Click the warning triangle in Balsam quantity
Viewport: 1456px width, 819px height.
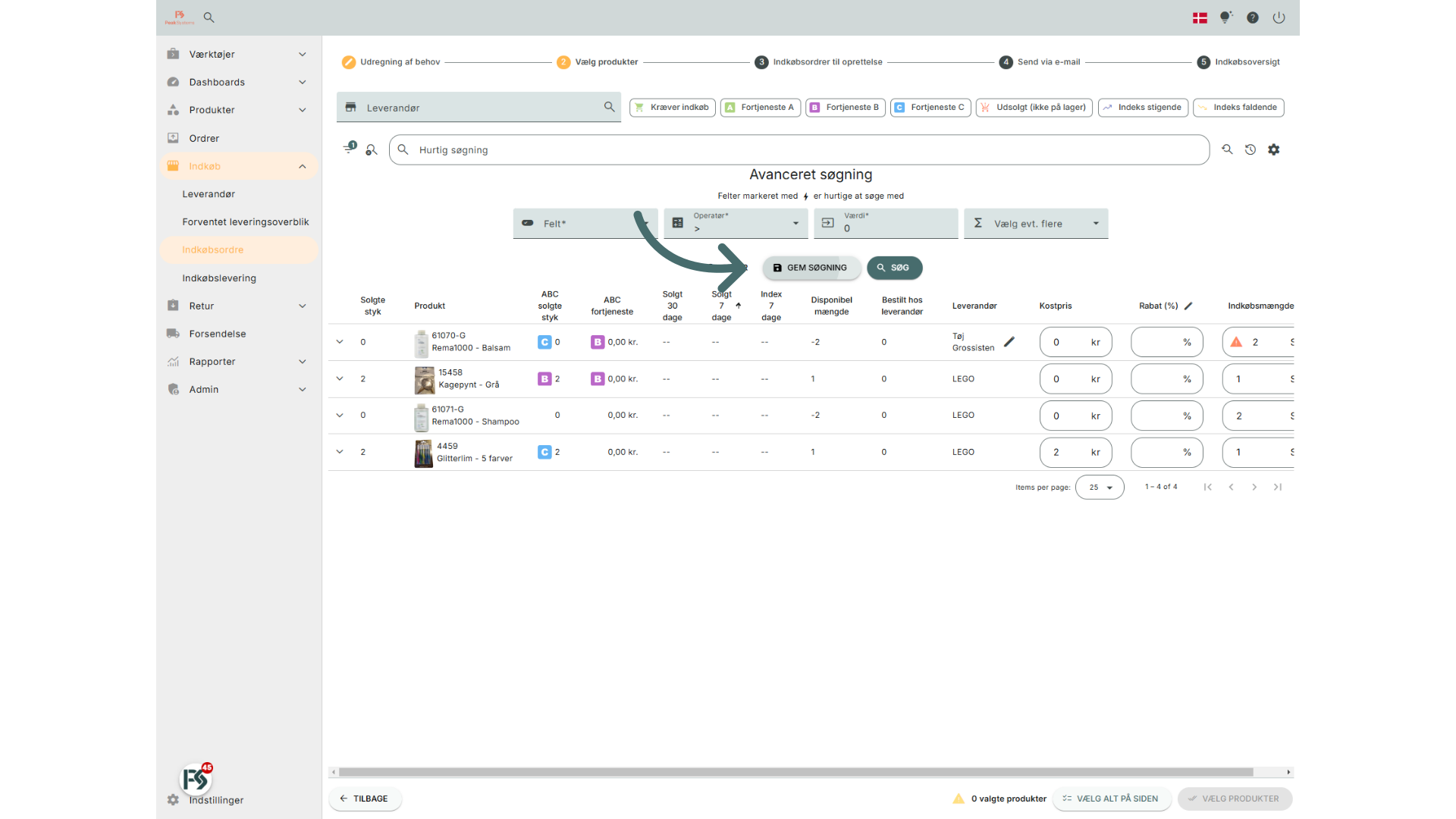(1236, 342)
